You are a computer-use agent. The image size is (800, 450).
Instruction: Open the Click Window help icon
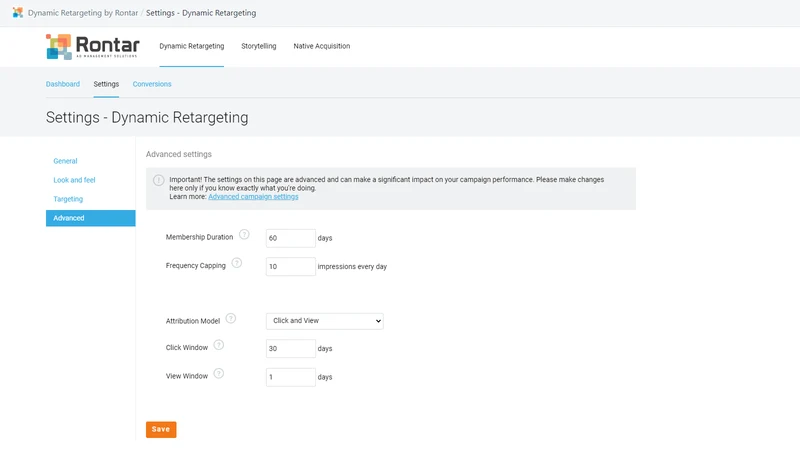pos(218,345)
